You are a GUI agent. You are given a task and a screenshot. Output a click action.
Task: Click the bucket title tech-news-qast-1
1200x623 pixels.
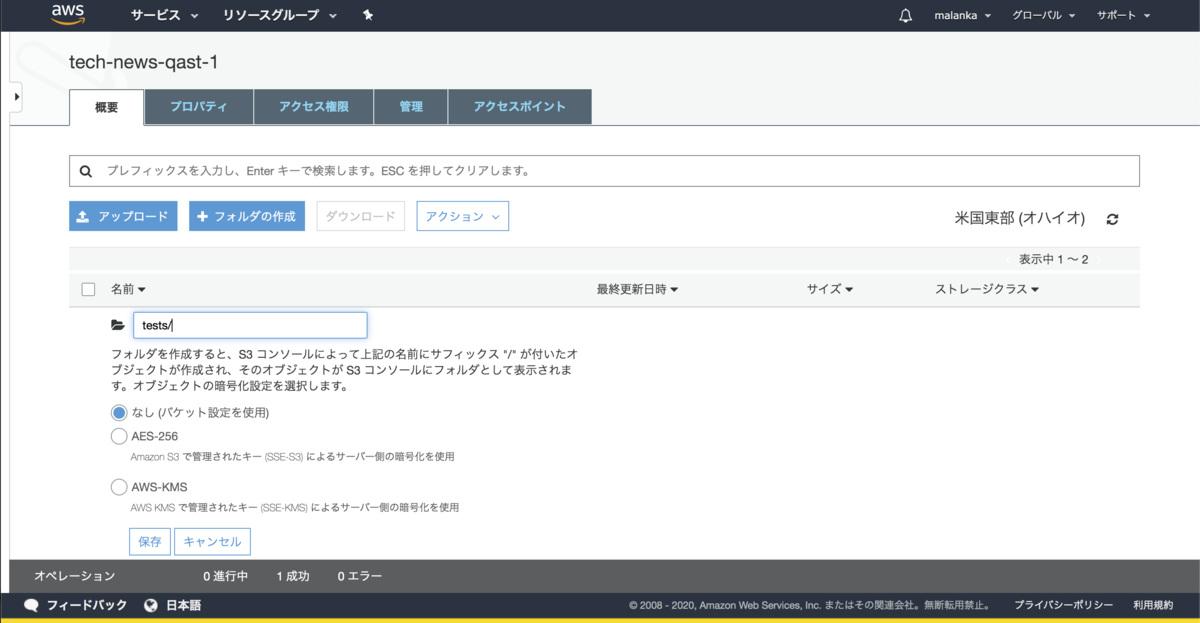[x=143, y=62]
